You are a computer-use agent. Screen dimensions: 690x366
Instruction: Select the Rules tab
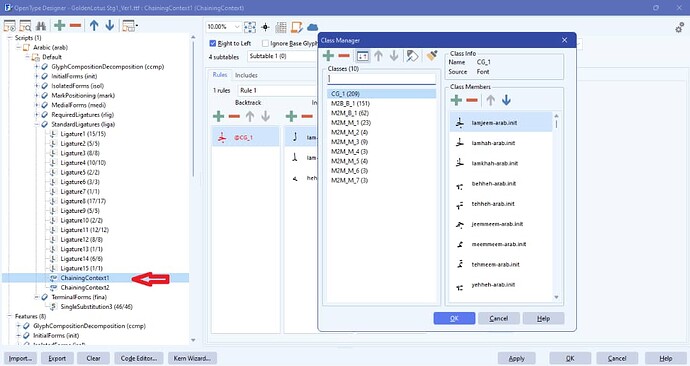point(220,75)
